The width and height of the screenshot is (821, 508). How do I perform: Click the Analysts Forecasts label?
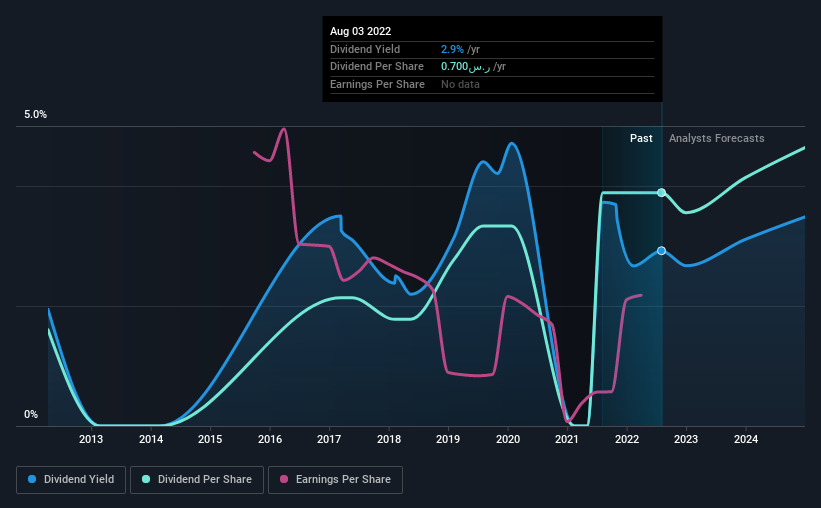pyautogui.click(x=716, y=138)
